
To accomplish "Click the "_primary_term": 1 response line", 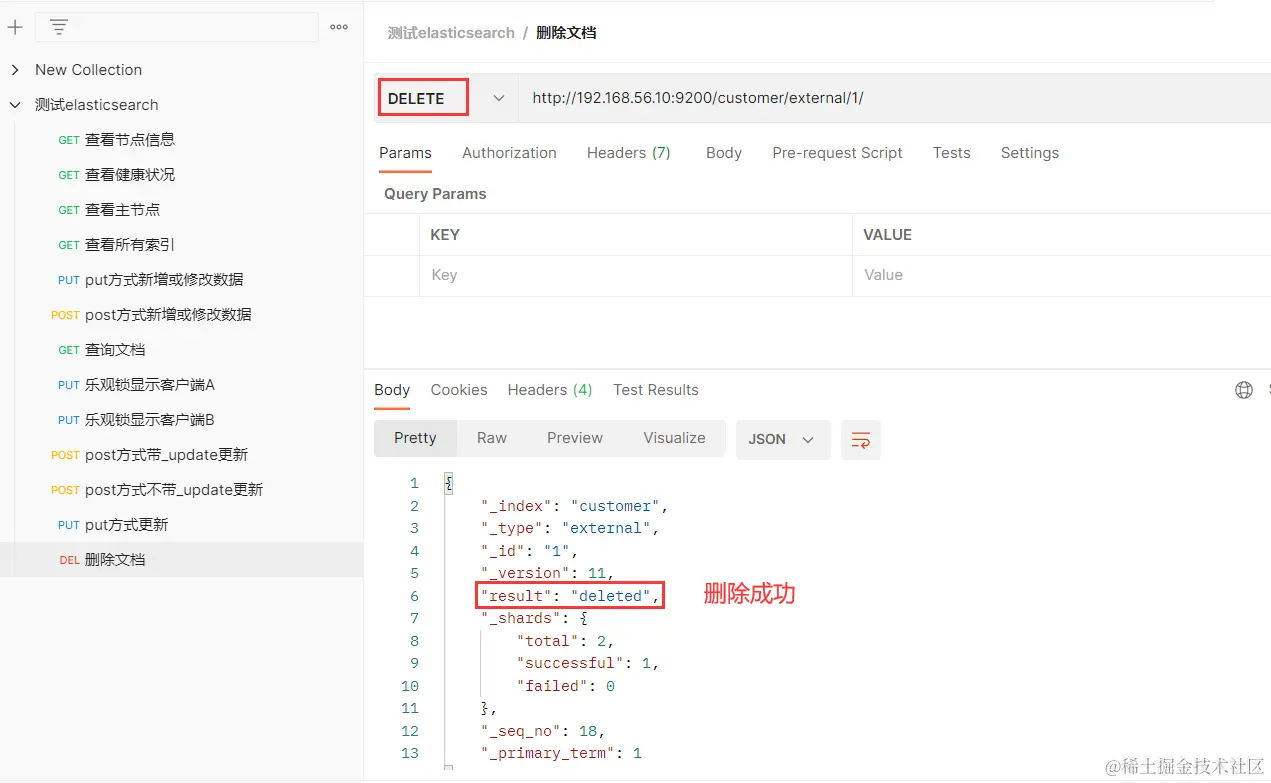I will click(x=561, y=753).
